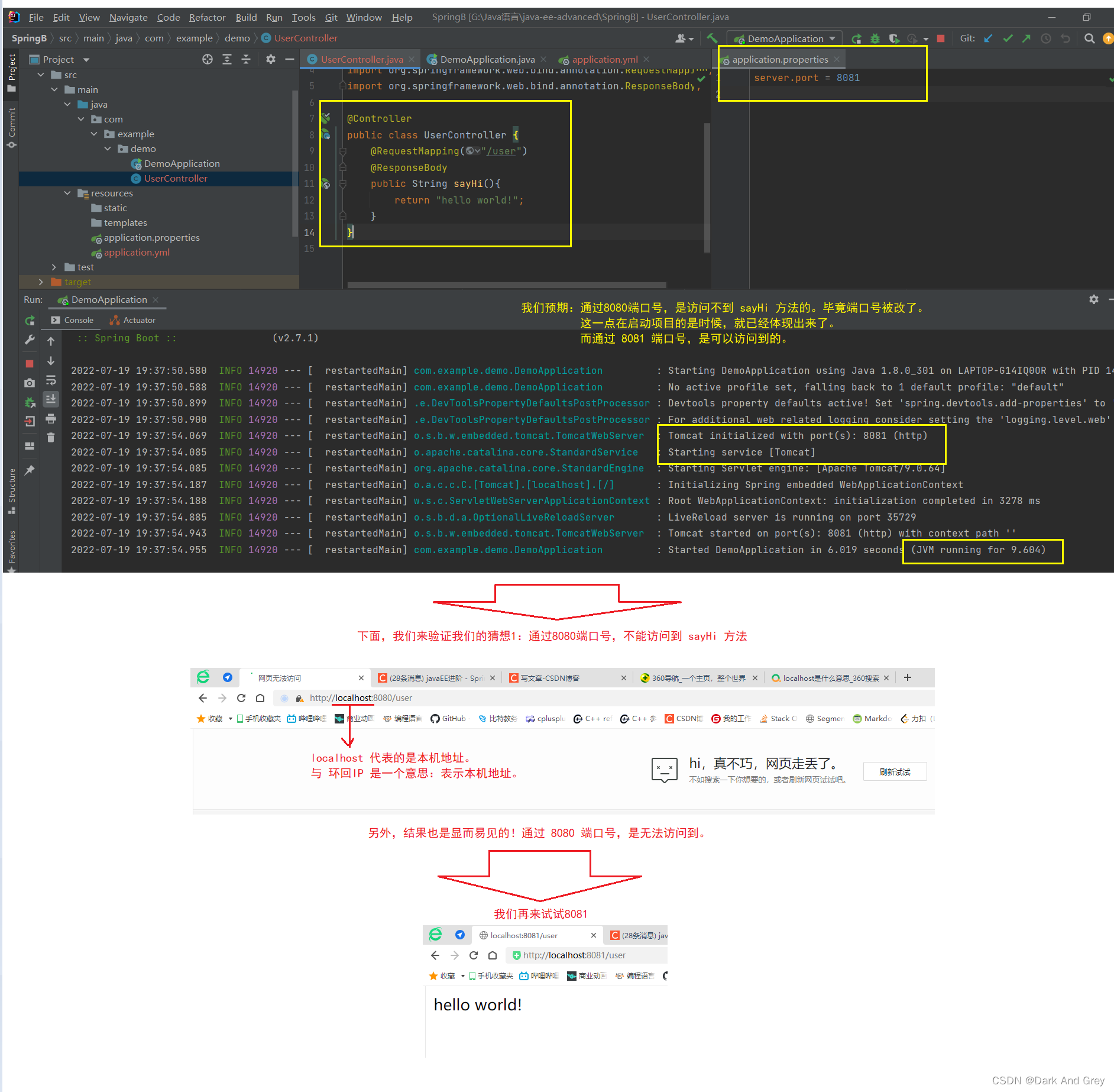Toggle soft-wrap in console
The height and width of the screenshot is (1092, 1114).
click(x=51, y=380)
